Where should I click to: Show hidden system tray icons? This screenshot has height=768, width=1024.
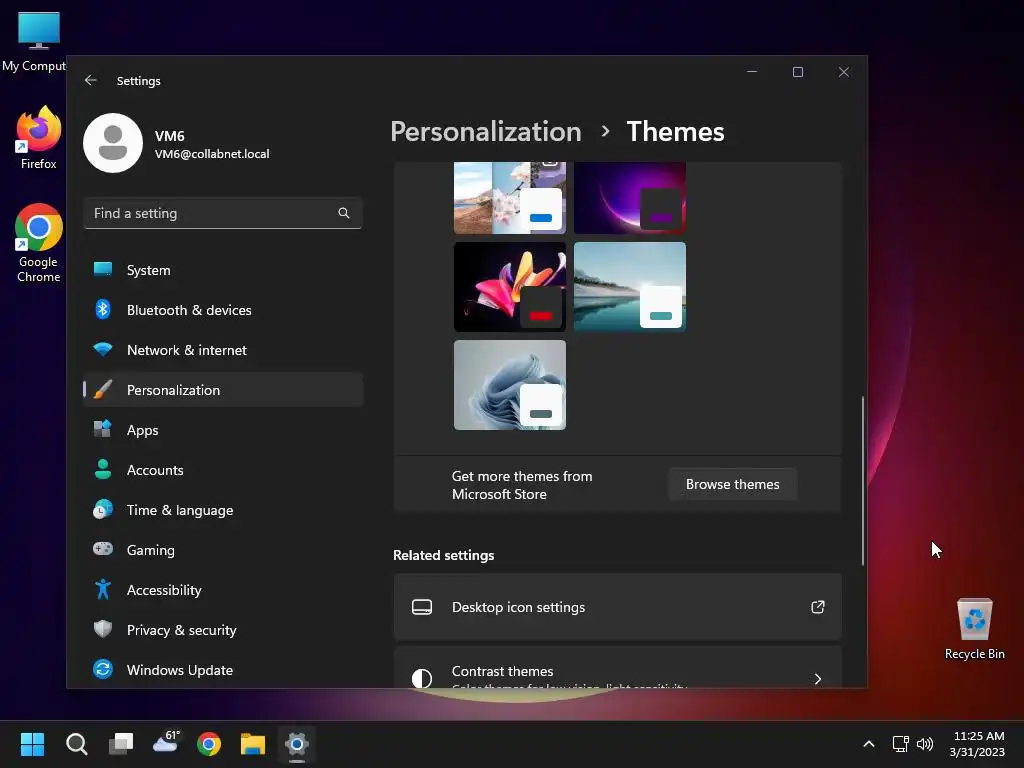869,744
